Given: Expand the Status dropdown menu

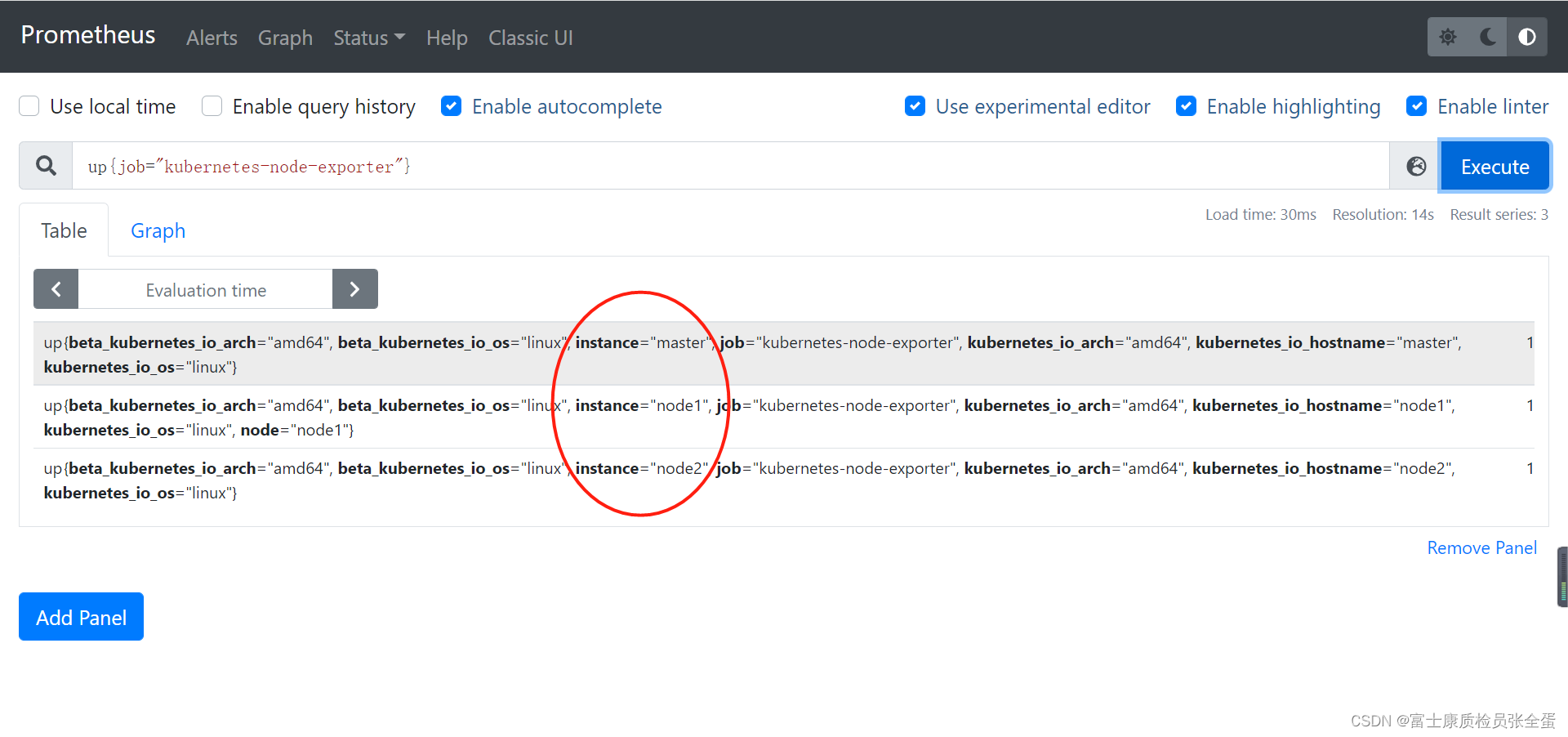Looking at the screenshot, I should pyautogui.click(x=369, y=38).
